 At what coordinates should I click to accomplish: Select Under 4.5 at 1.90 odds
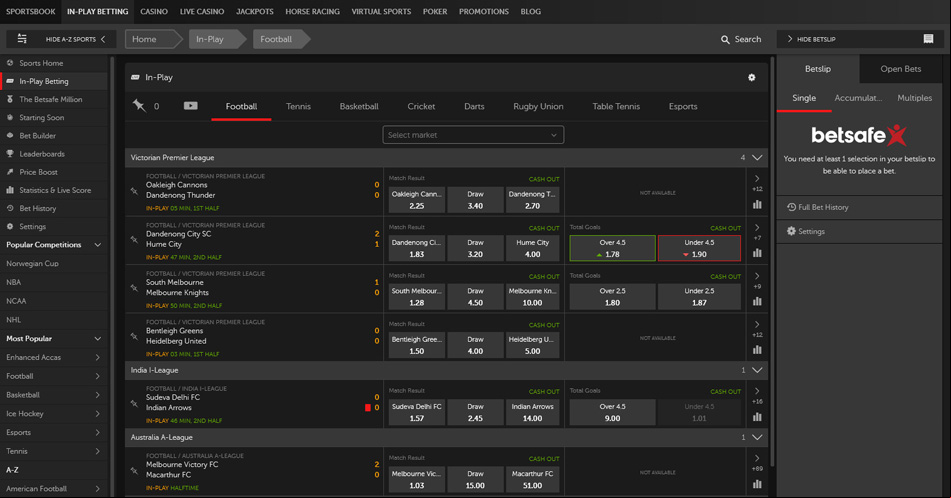[x=699, y=248]
